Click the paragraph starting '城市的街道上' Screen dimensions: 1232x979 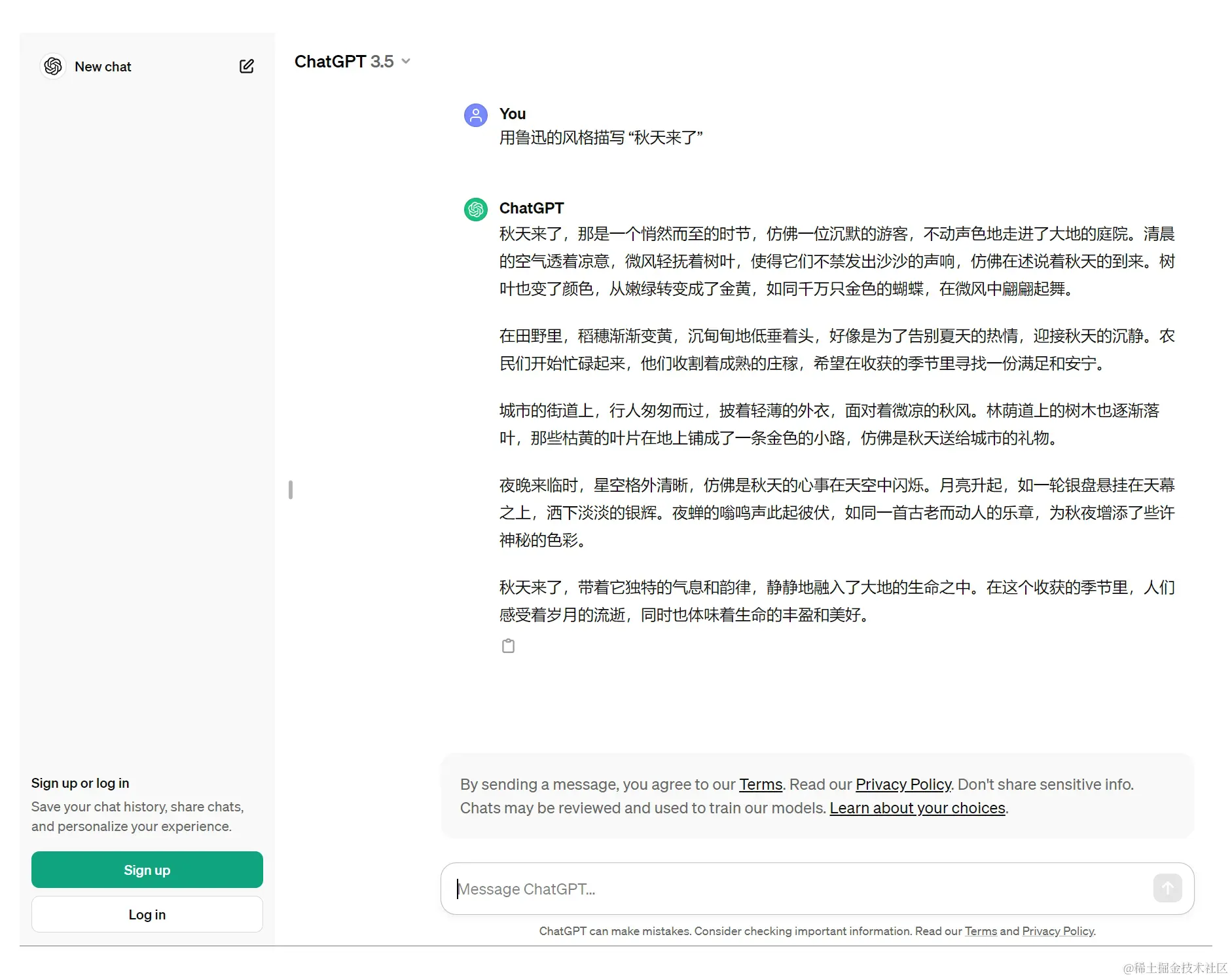pyautogui.click(x=830, y=424)
